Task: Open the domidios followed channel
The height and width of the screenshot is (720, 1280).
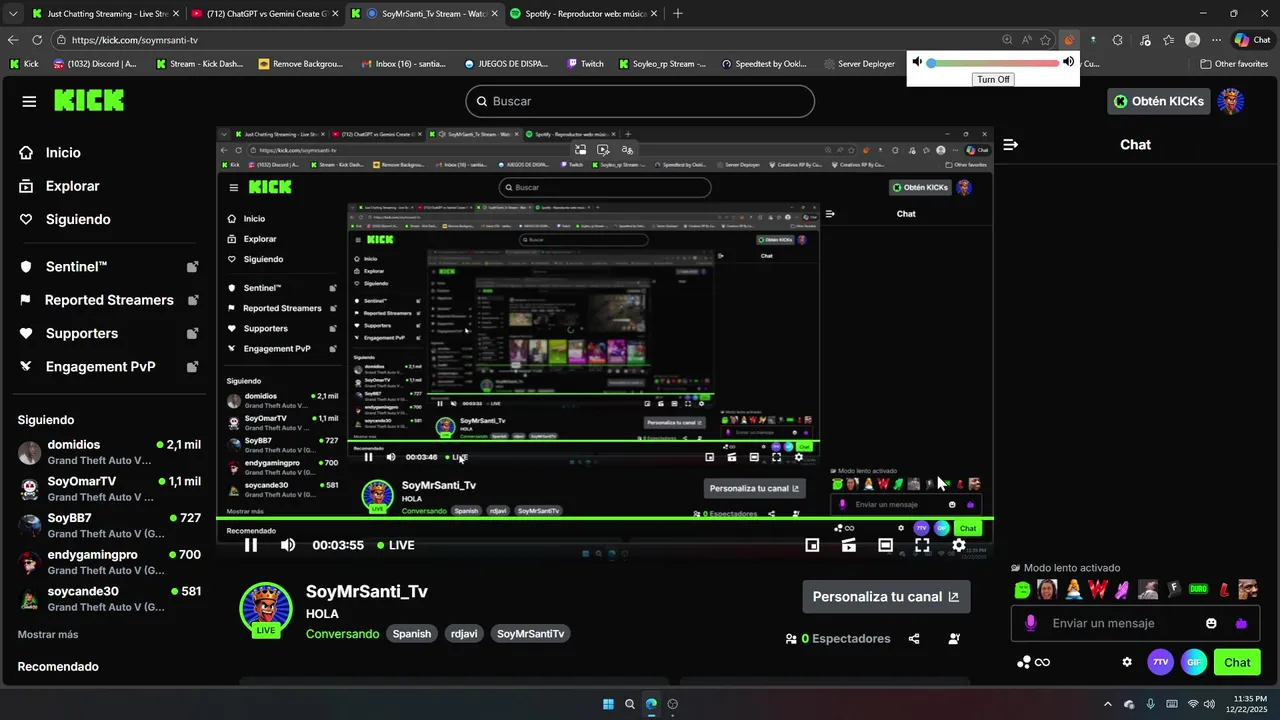Action: (x=109, y=452)
